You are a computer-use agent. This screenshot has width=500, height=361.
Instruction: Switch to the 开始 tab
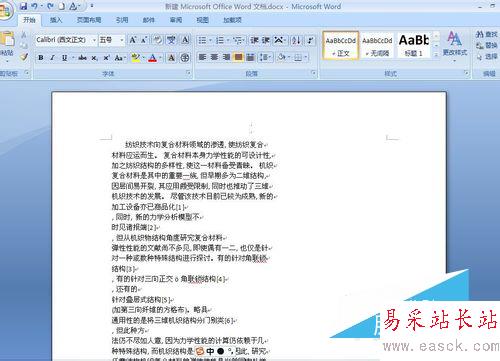pyautogui.click(x=29, y=20)
